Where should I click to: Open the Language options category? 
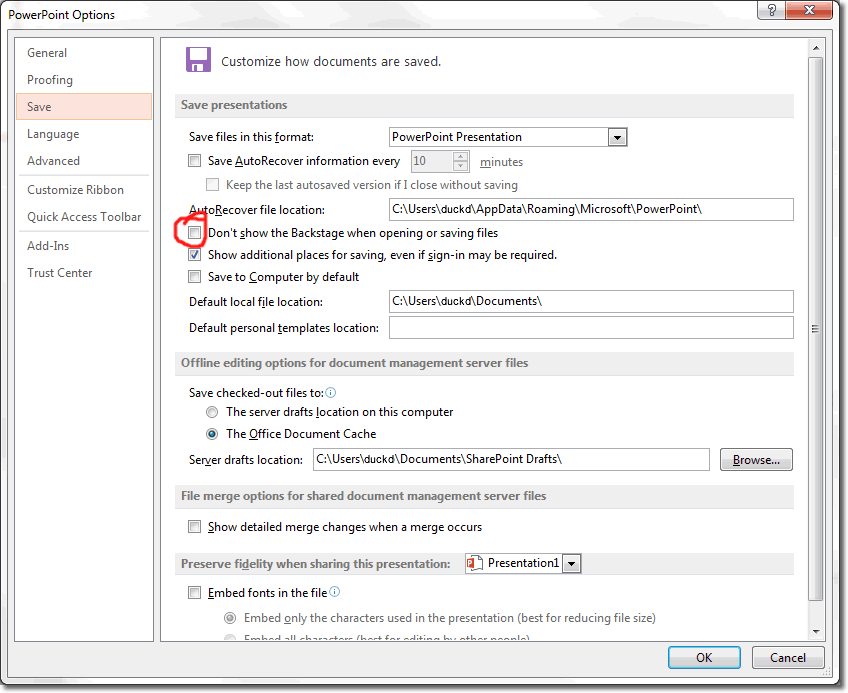pyautogui.click(x=84, y=134)
